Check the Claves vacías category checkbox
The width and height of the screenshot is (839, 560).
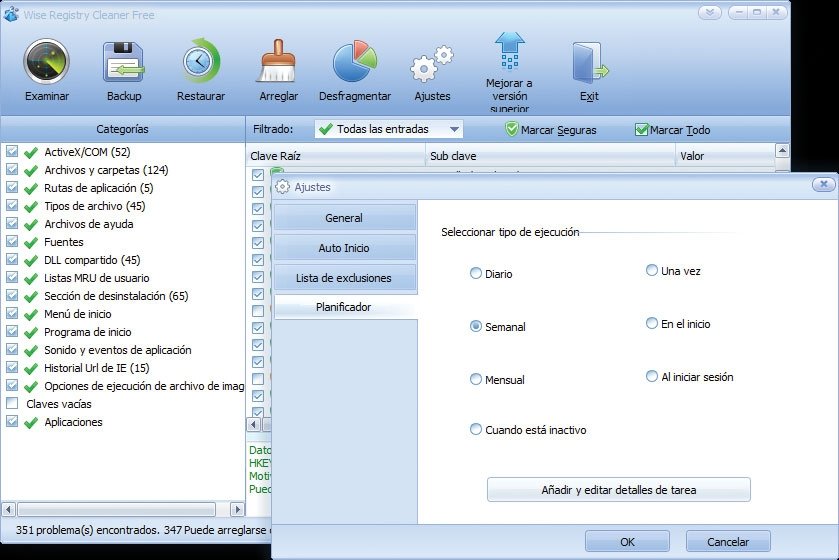tap(12, 403)
